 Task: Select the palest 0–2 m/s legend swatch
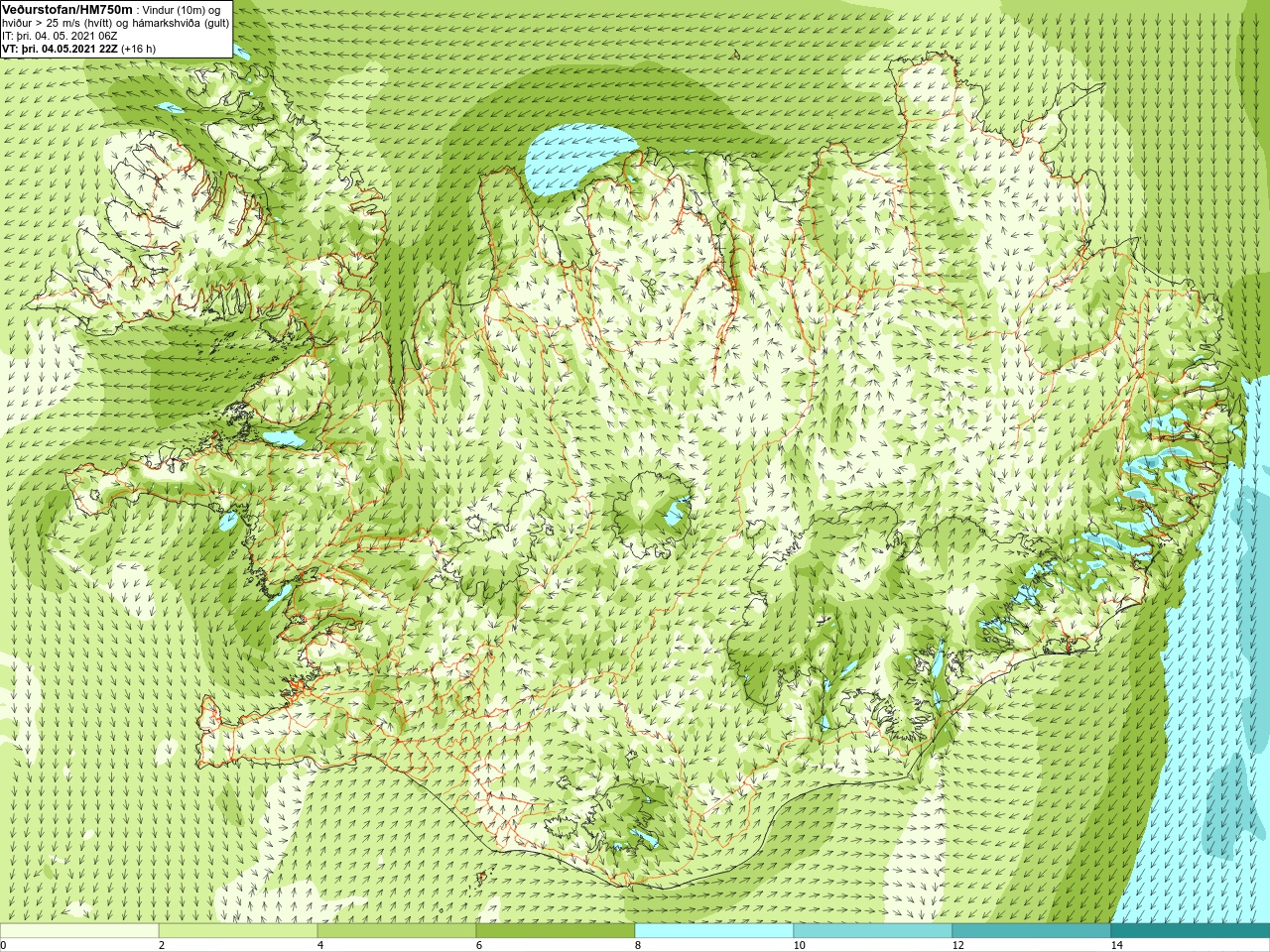pos(79,931)
